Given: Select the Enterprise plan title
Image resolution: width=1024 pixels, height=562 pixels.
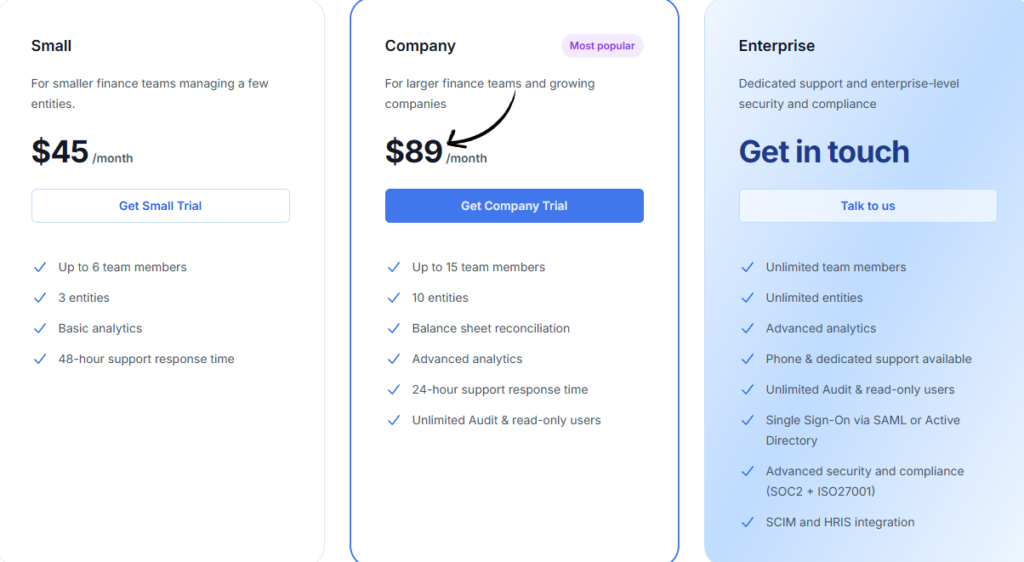Looking at the screenshot, I should coord(776,46).
